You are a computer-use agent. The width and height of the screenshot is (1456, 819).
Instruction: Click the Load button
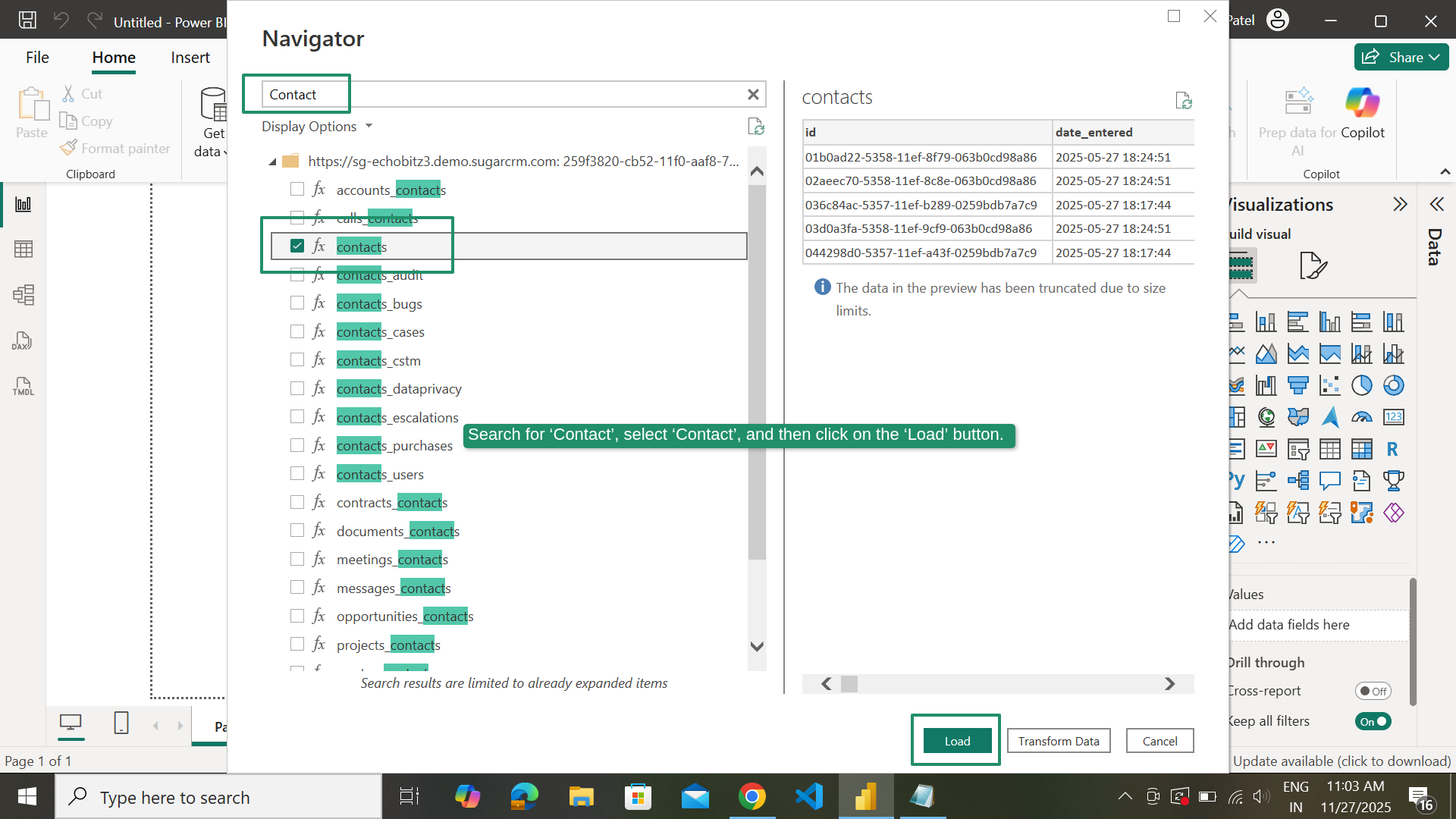tap(955, 740)
